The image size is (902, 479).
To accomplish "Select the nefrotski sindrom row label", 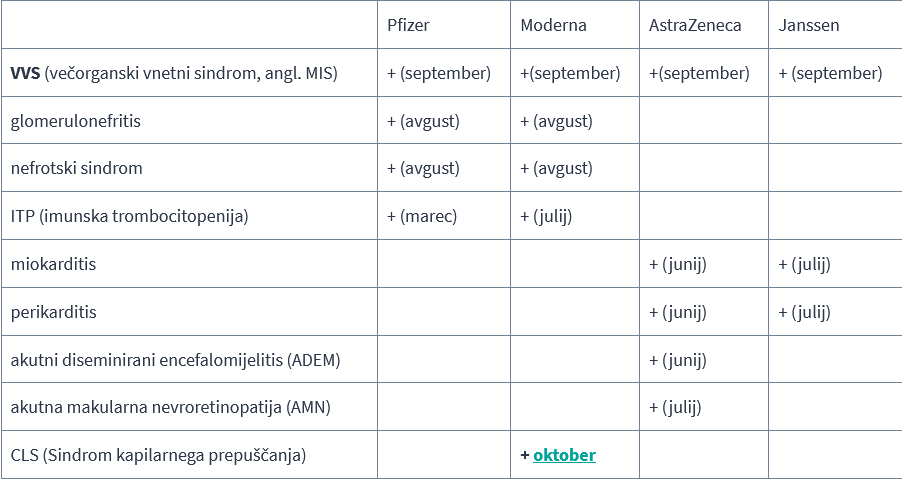I will pyautogui.click(x=77, y=168).
